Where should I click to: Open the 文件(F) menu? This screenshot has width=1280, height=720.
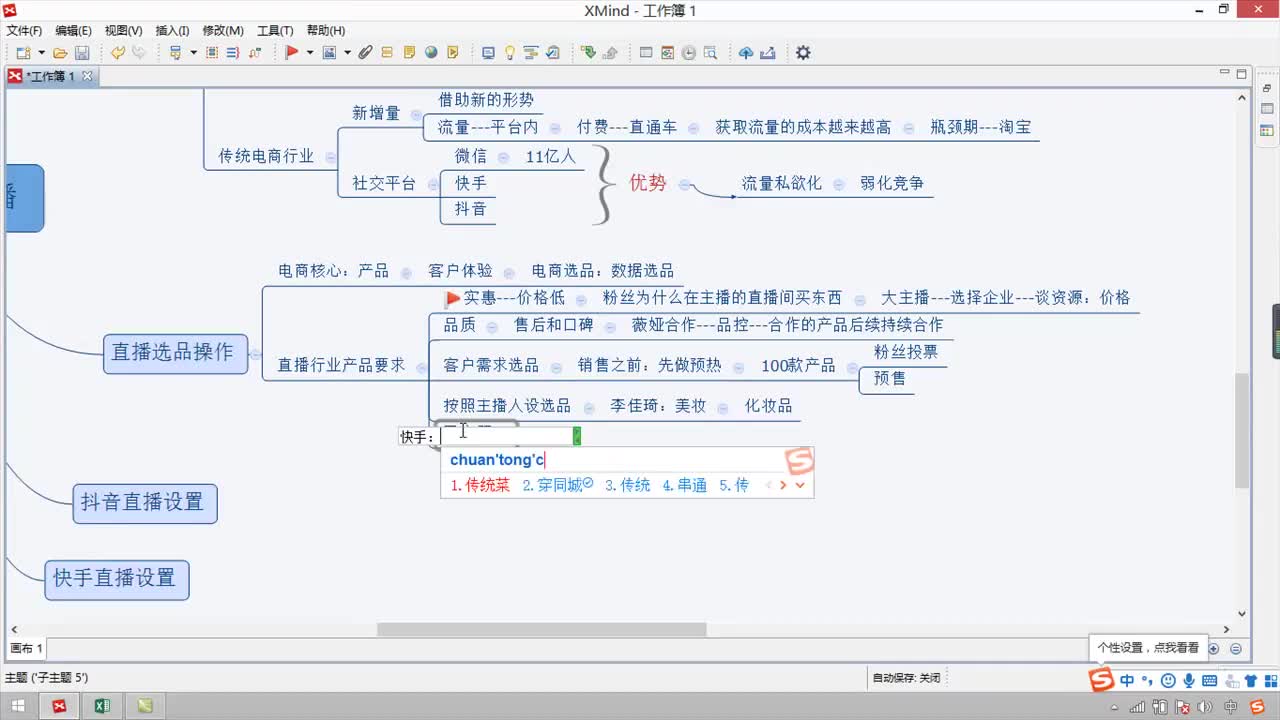pos(24,31)
